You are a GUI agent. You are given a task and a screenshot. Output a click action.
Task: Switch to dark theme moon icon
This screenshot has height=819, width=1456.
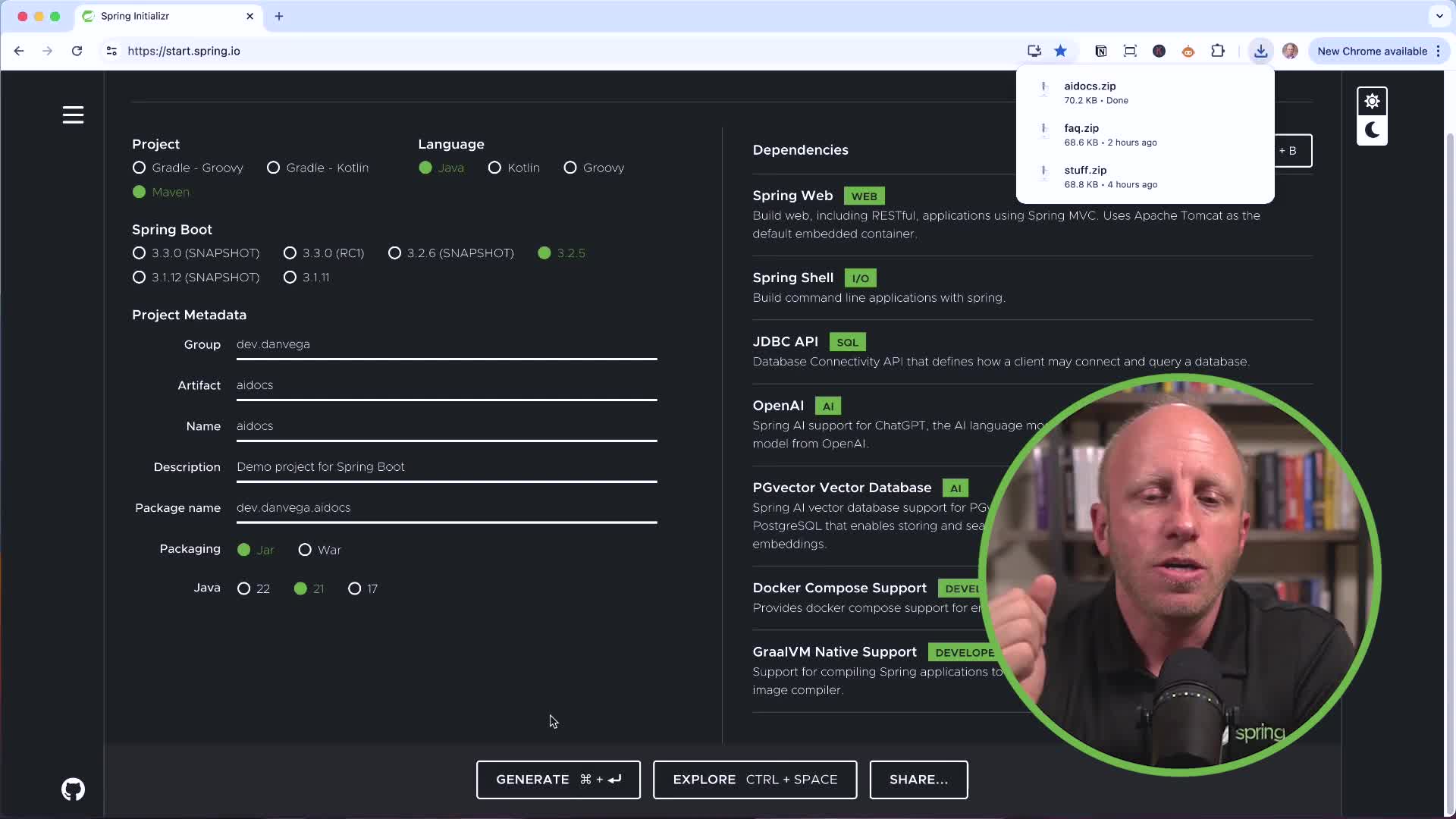tap(1372, 130)
